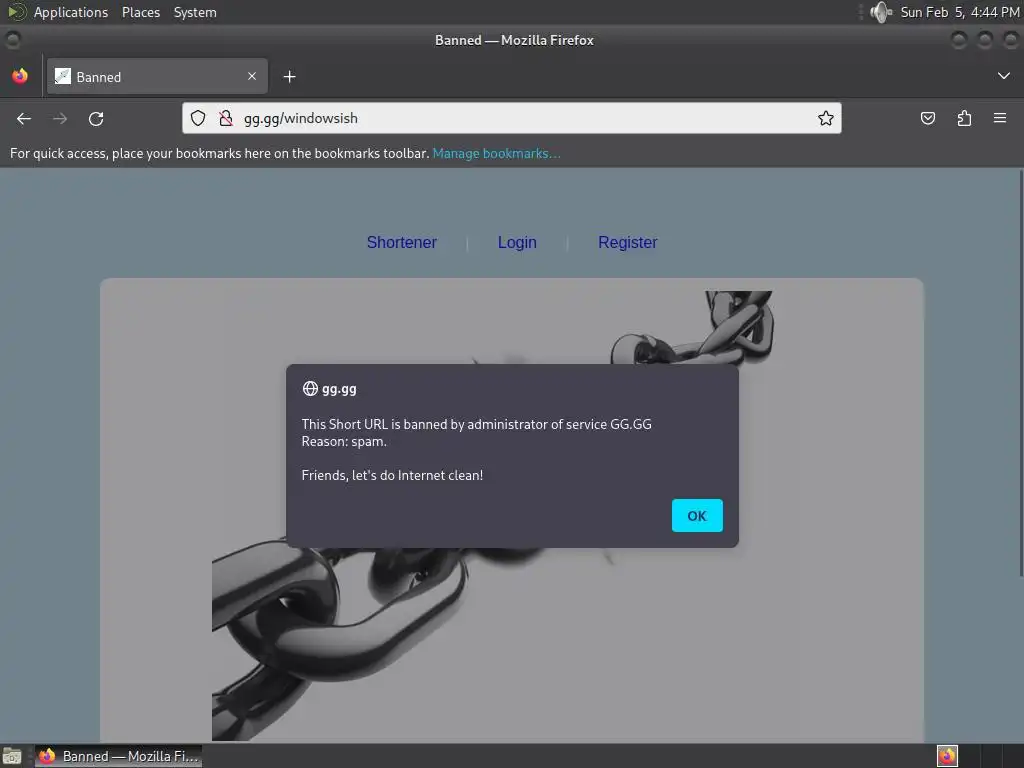Click the page vertical scrollbar
The height and width of the screenshot is (768, 1024).
[1021, 372]
